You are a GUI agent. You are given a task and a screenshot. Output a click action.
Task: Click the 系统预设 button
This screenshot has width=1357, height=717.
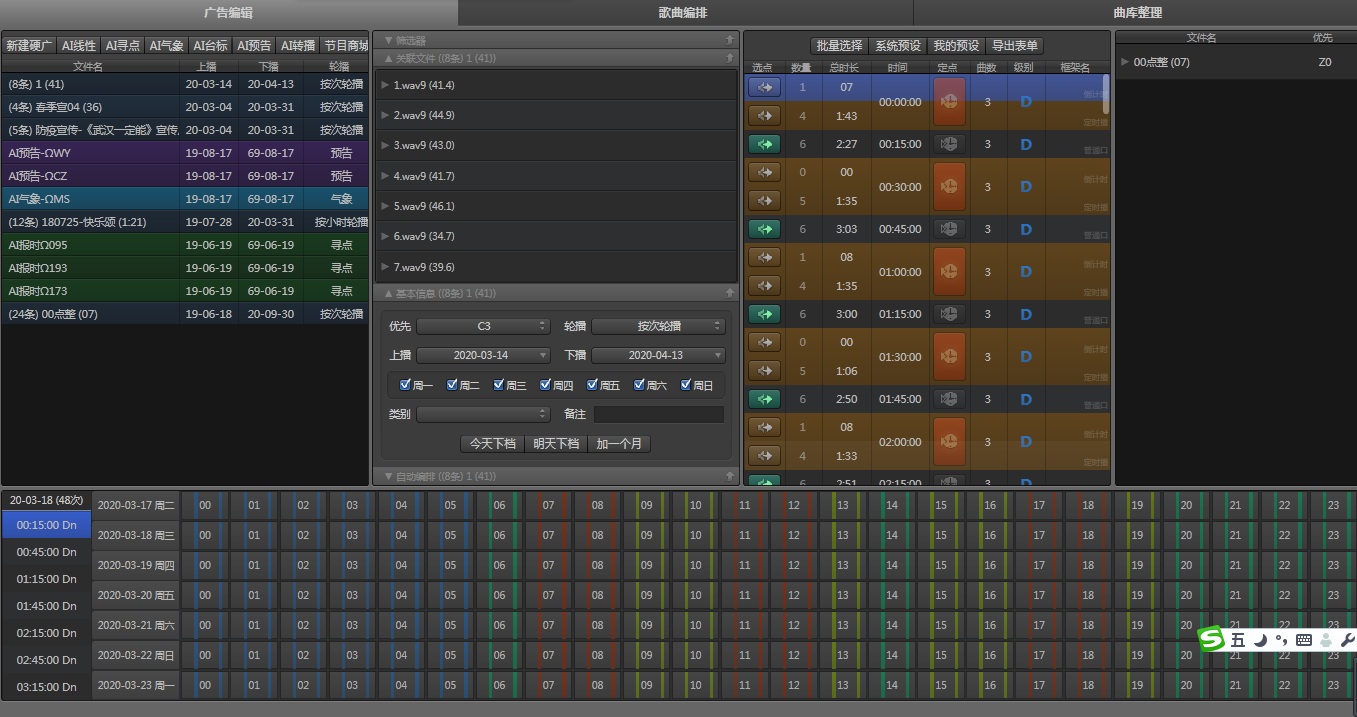tap(898, 45)
